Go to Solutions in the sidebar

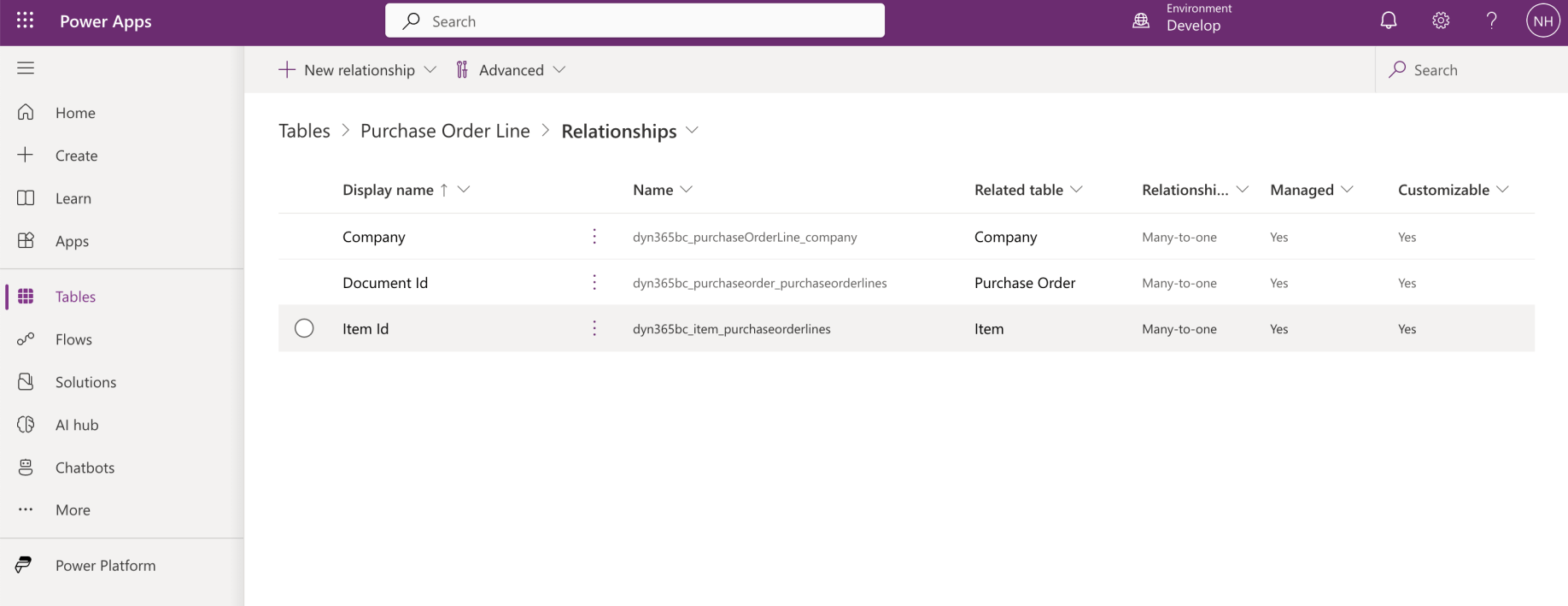pyautogui.click(x=85, y=382)
